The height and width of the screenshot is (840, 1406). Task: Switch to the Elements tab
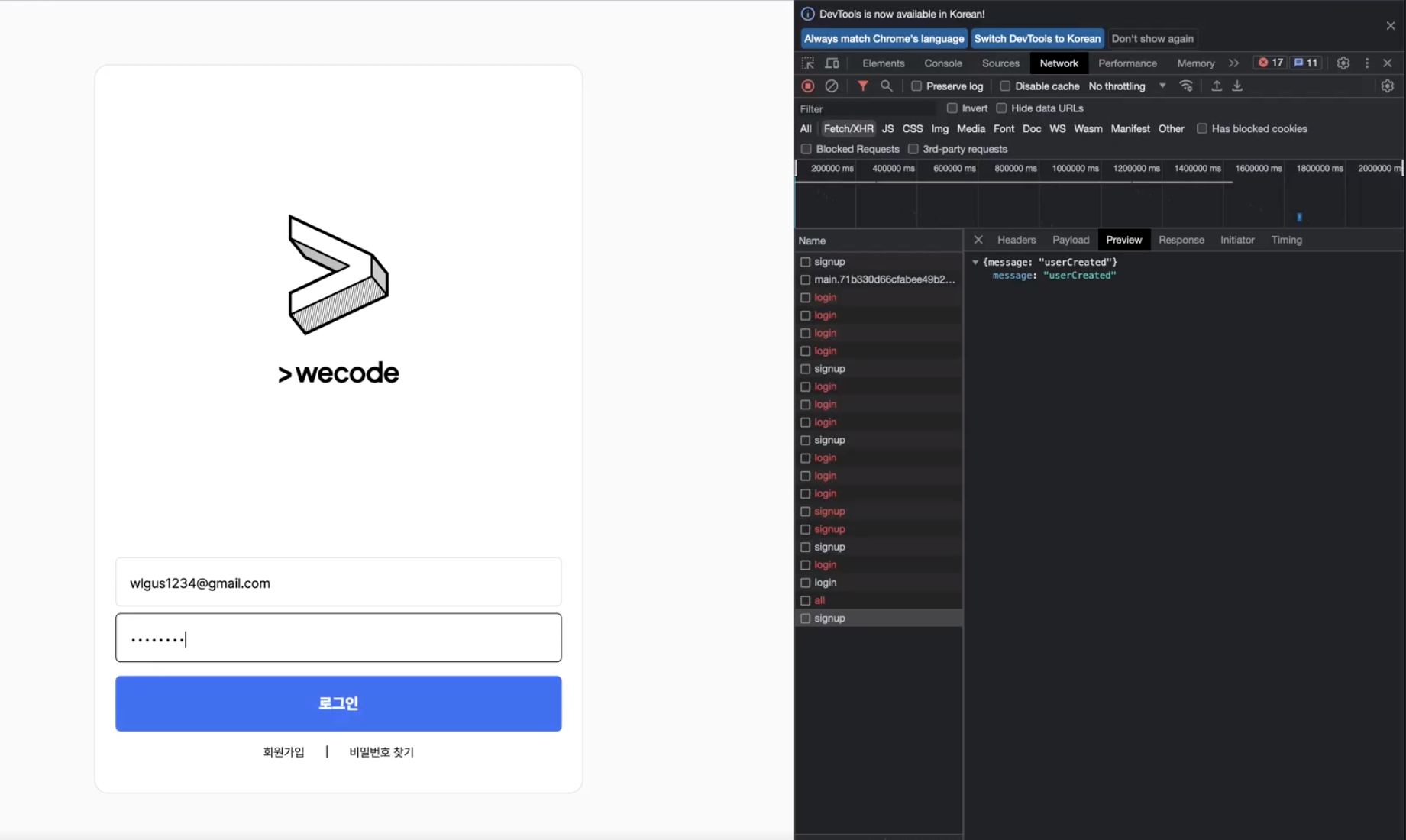tap(884, 63)
